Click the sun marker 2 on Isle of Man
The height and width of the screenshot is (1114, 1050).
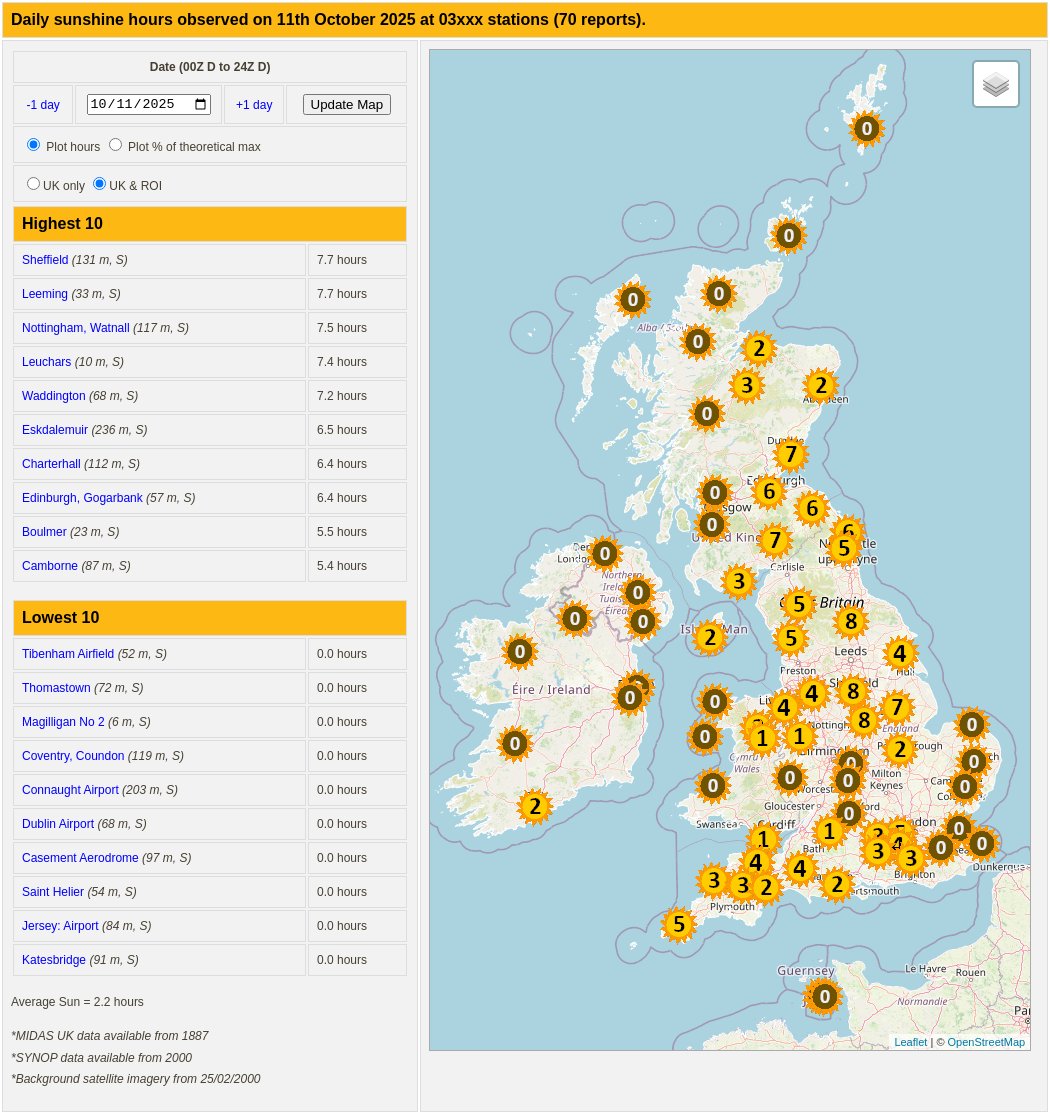(709, 637)
